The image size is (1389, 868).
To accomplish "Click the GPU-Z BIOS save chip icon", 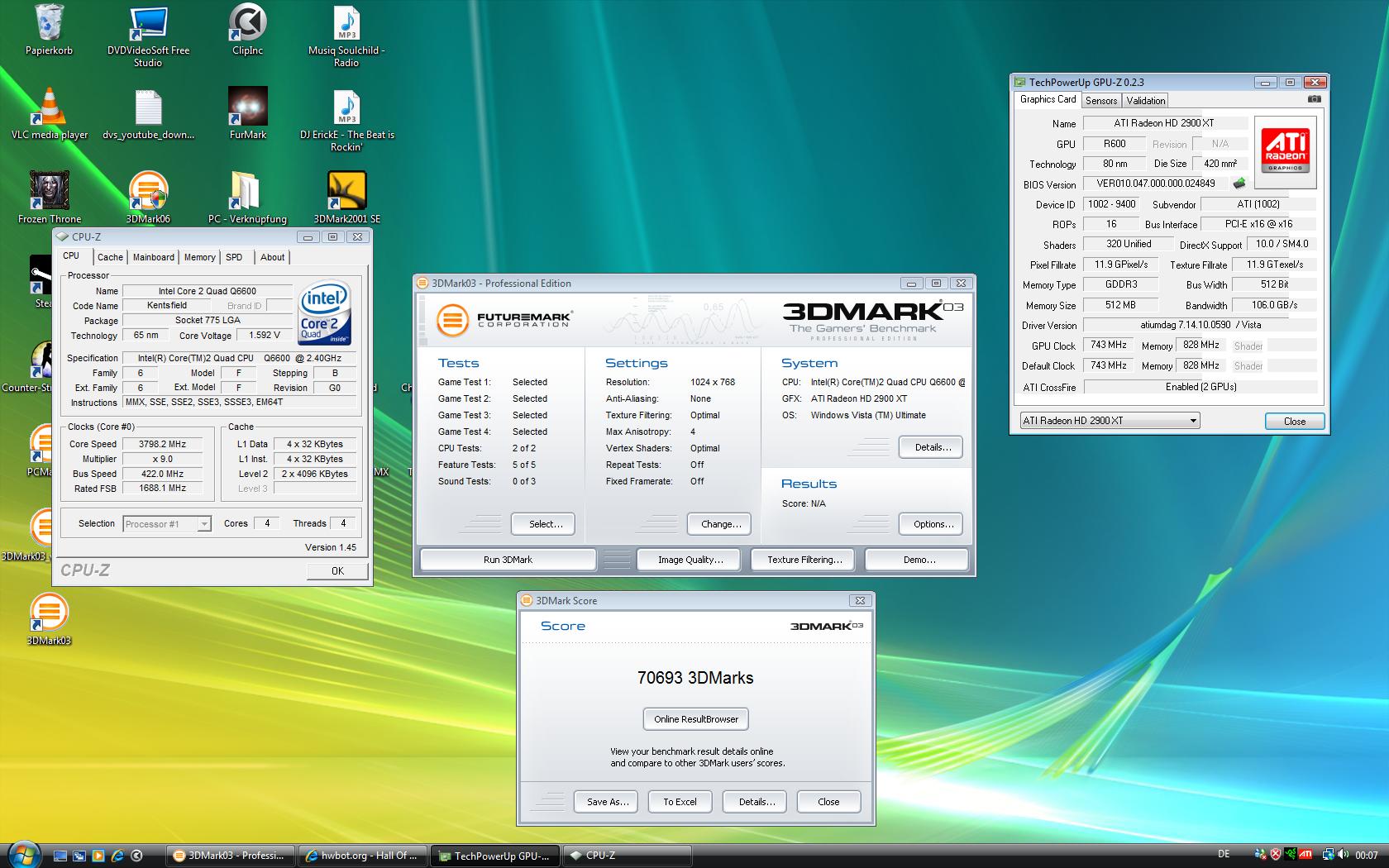I will [x=1239, y=184].
